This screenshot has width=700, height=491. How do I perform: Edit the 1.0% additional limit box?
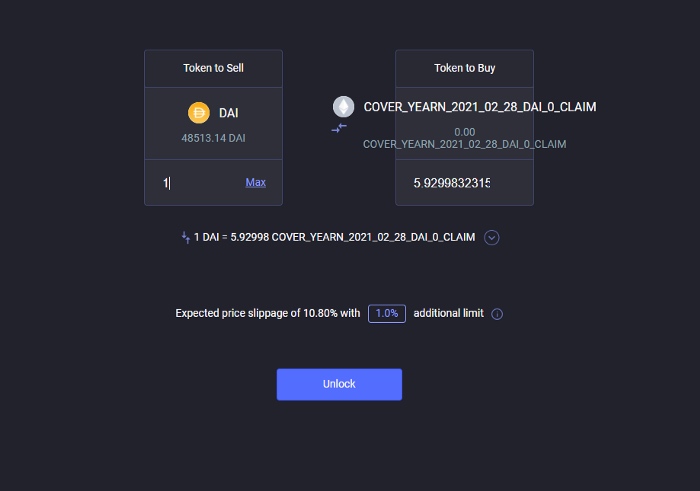[387, 313]
